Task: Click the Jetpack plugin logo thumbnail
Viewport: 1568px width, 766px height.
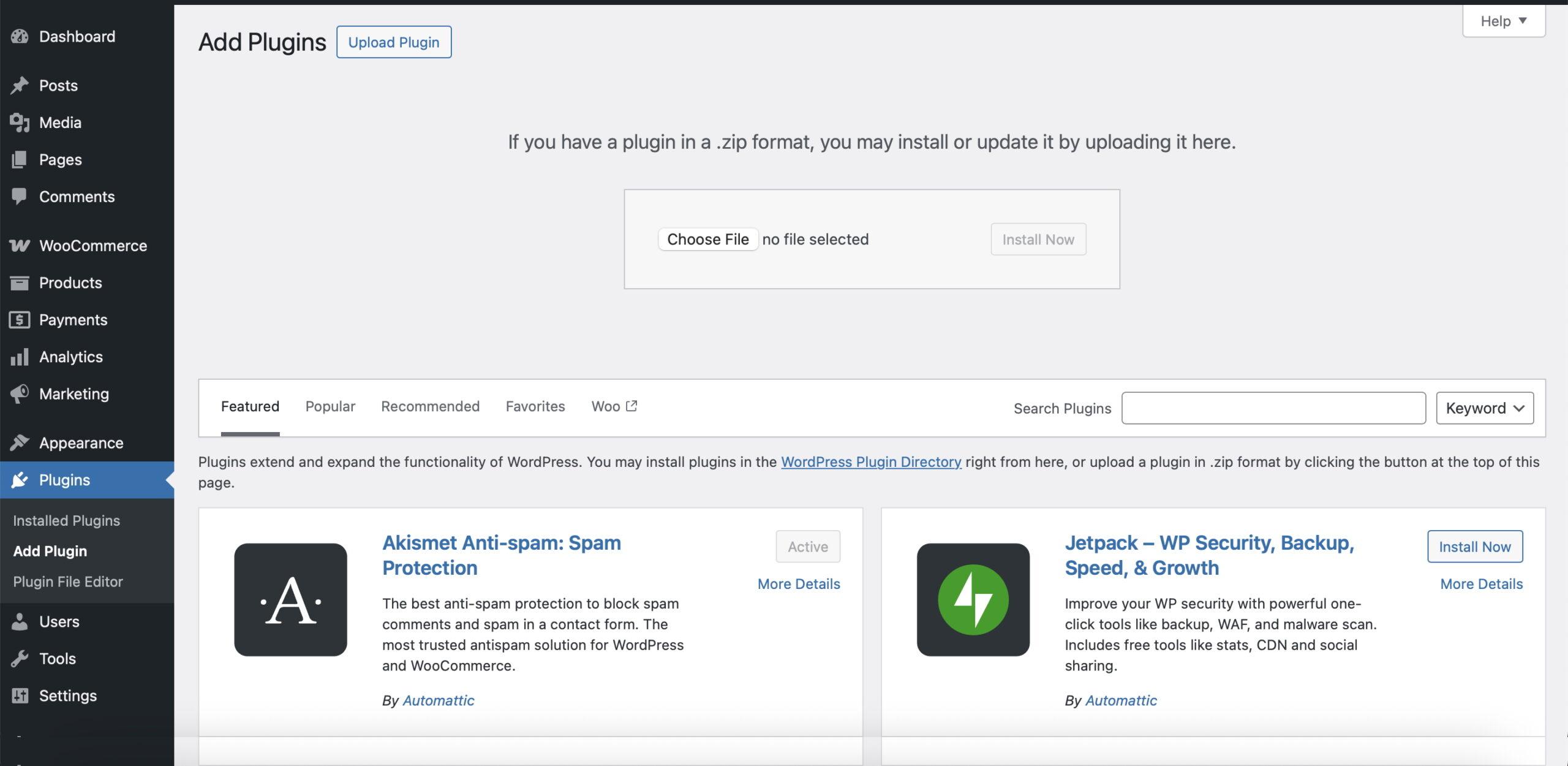Action: coord(973,599)
